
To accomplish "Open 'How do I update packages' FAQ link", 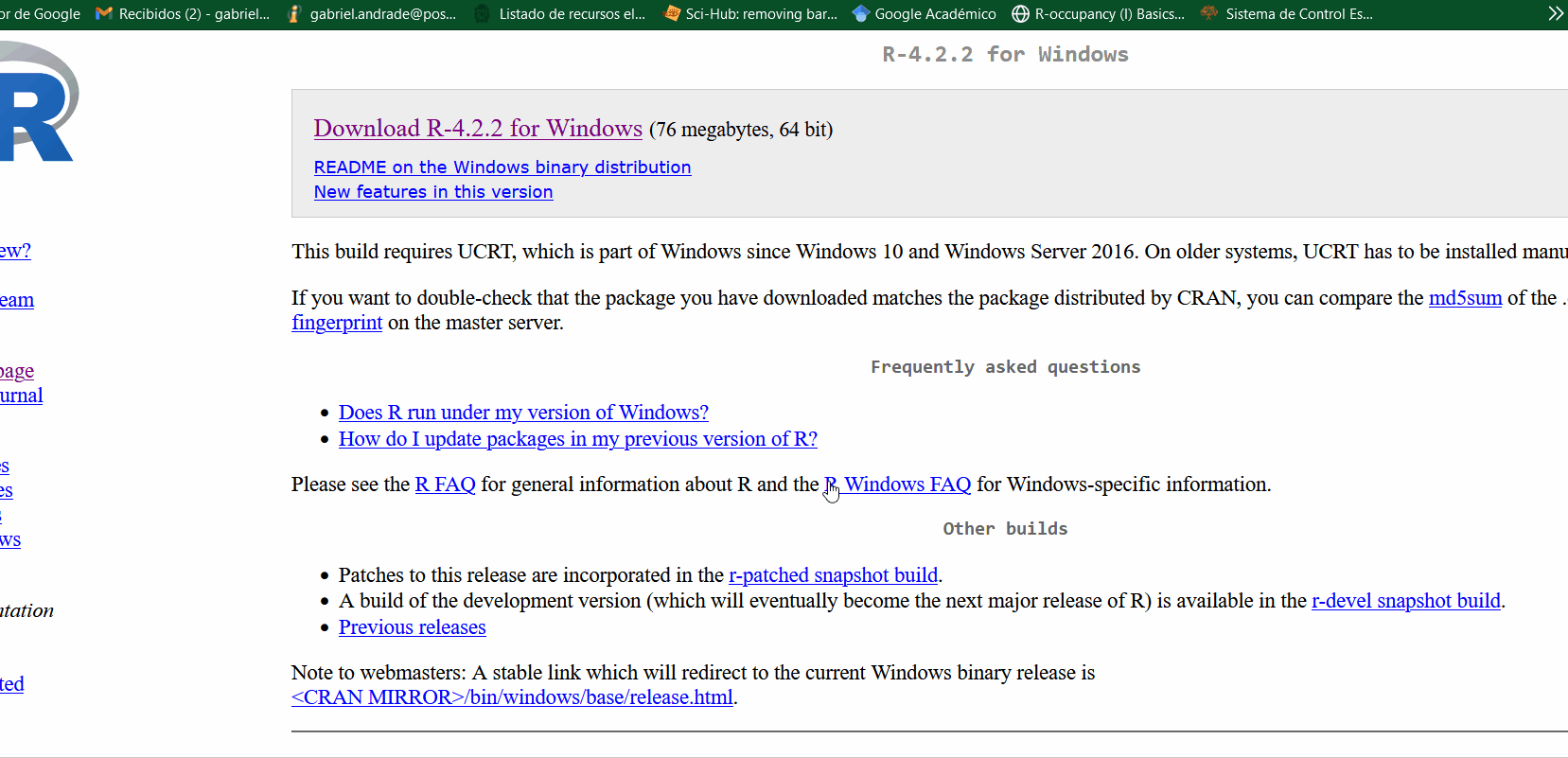I will [x=577, y=439].
